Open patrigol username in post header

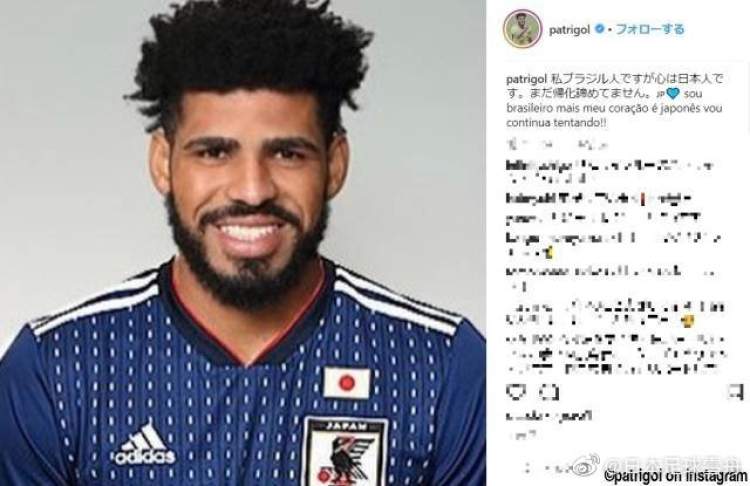click(569, 30)
